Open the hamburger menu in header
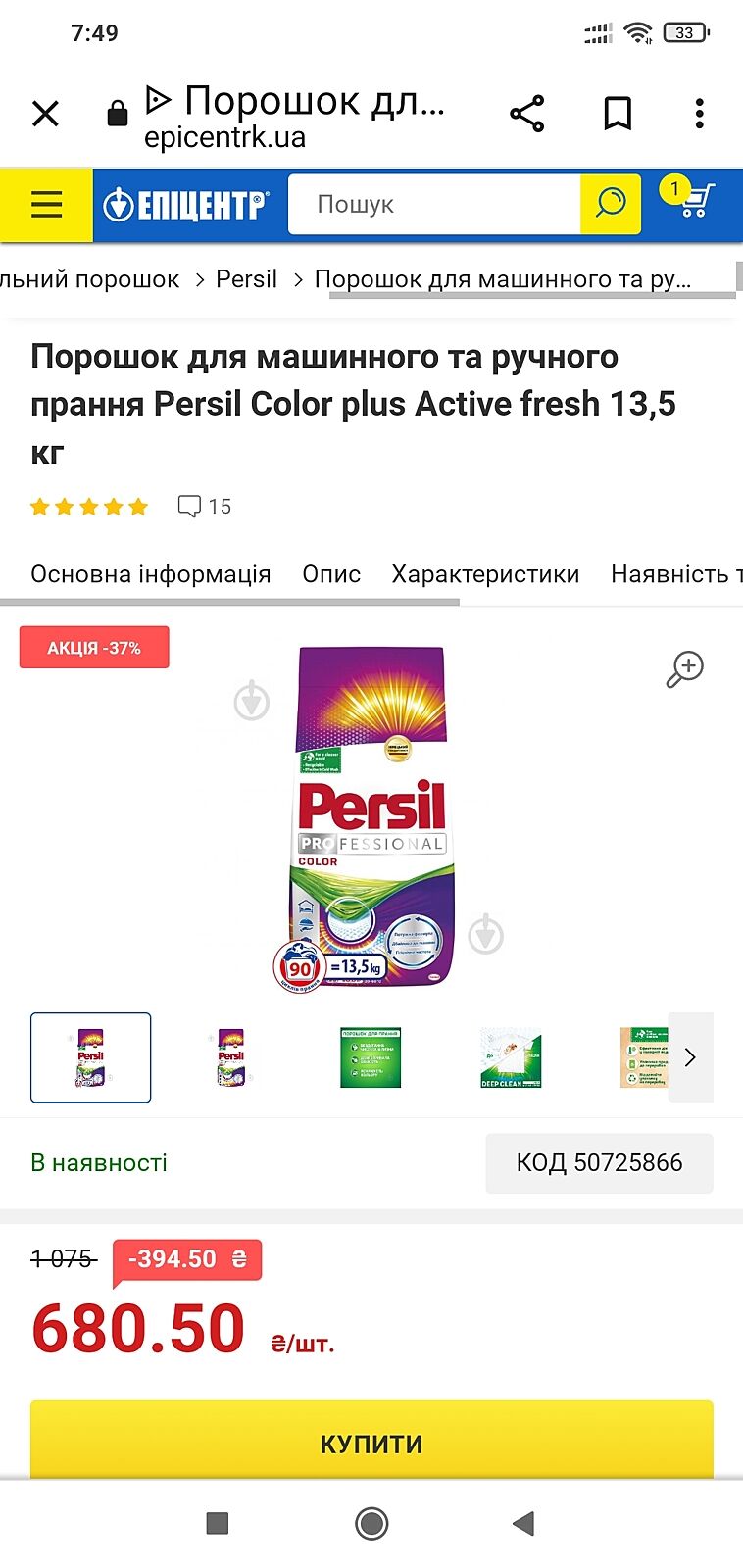This screenshot has height=1568, width=743. click(x=46, y=204)
